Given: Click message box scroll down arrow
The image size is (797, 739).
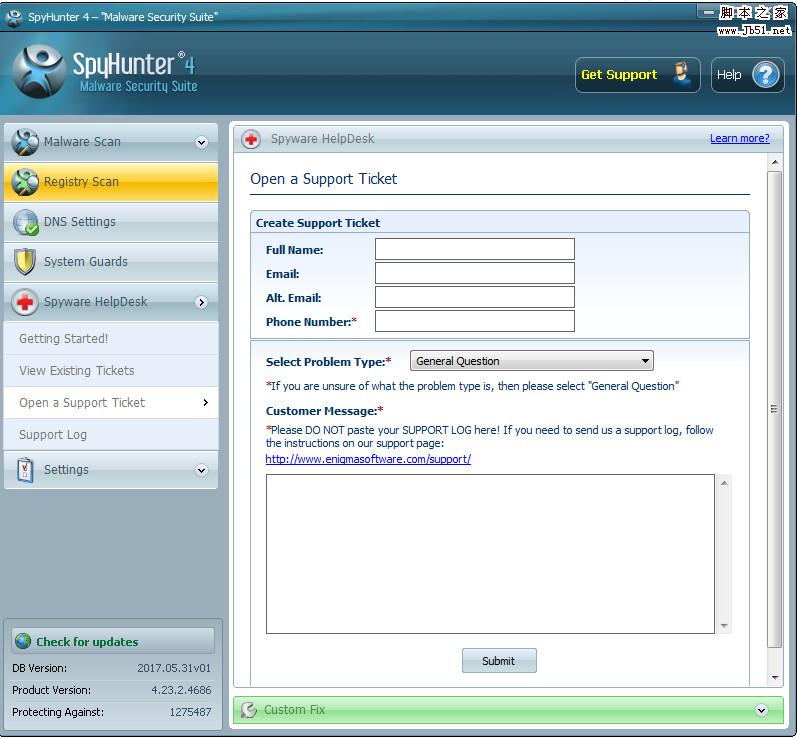Looking at the screenshot, I should [x=724, y=626].
